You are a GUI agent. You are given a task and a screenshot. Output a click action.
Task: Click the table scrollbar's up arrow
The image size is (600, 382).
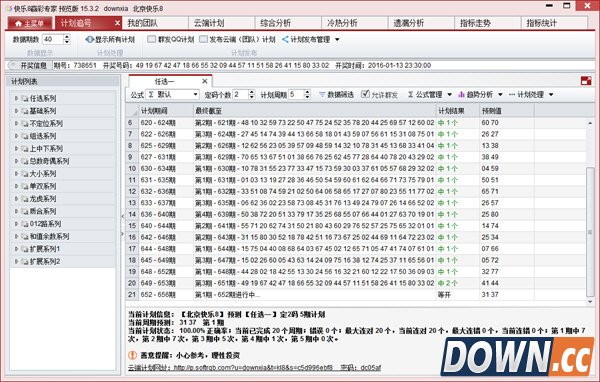pyautogui.click(x=590, y=123)
